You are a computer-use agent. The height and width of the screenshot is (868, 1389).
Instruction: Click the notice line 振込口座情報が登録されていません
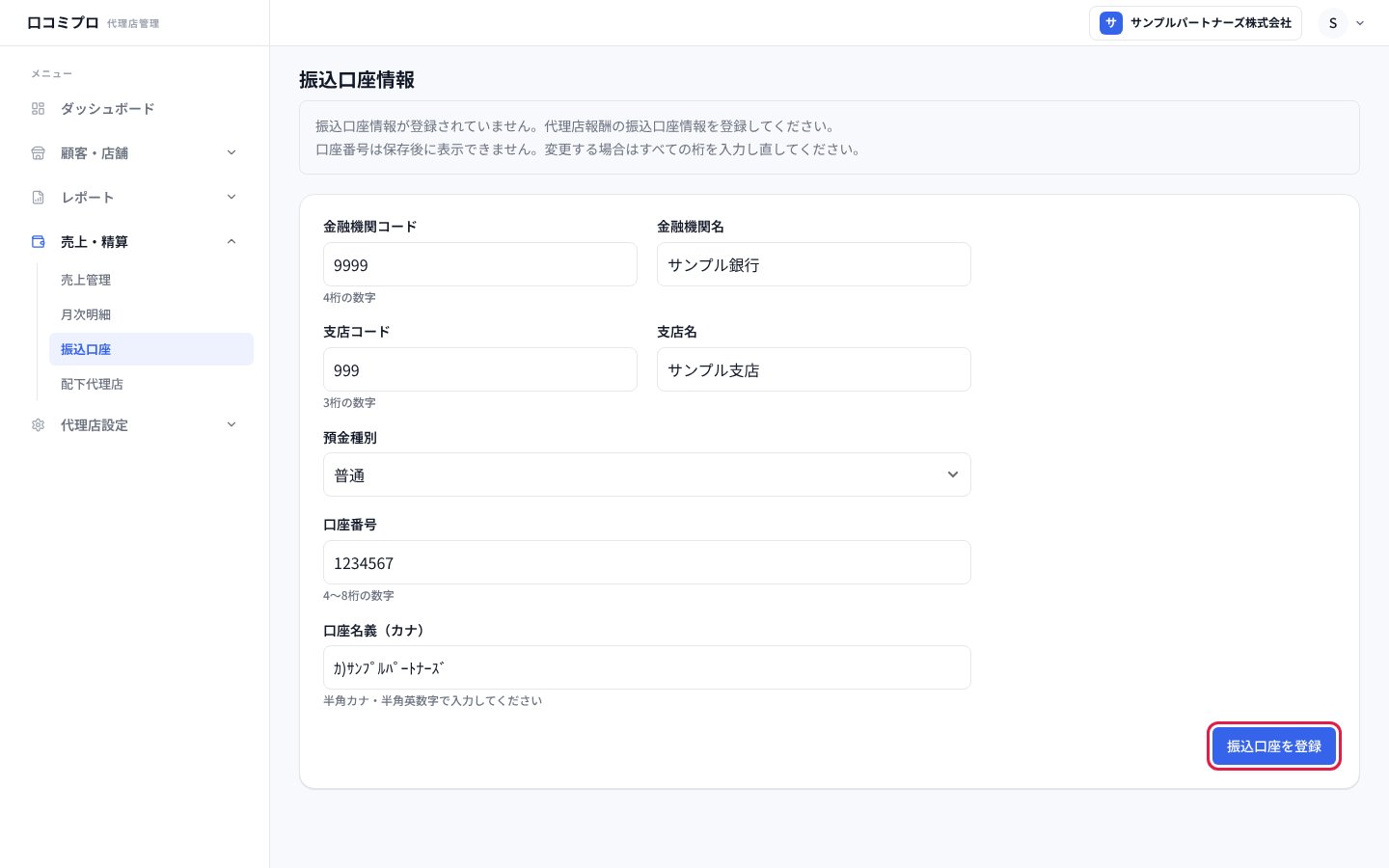[577, 126]
